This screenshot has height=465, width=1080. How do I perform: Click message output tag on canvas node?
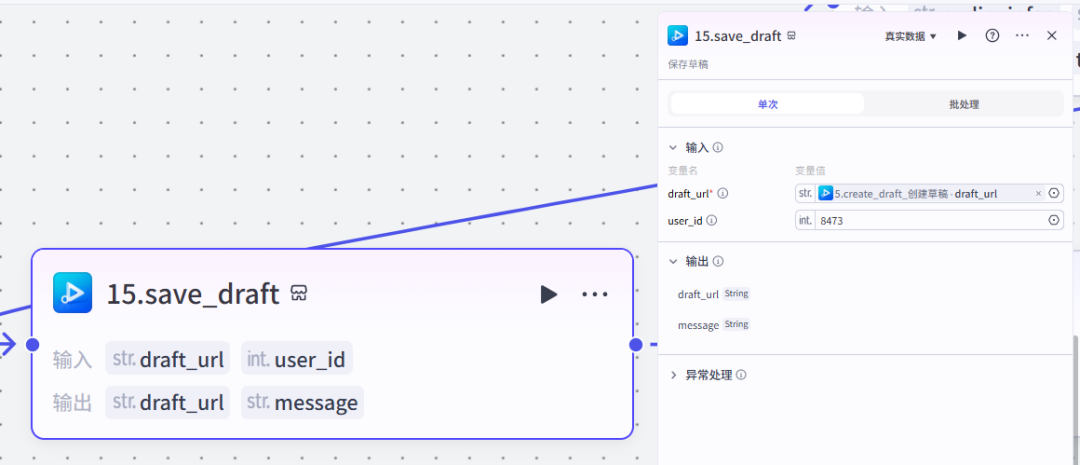(x=302, y=402)
